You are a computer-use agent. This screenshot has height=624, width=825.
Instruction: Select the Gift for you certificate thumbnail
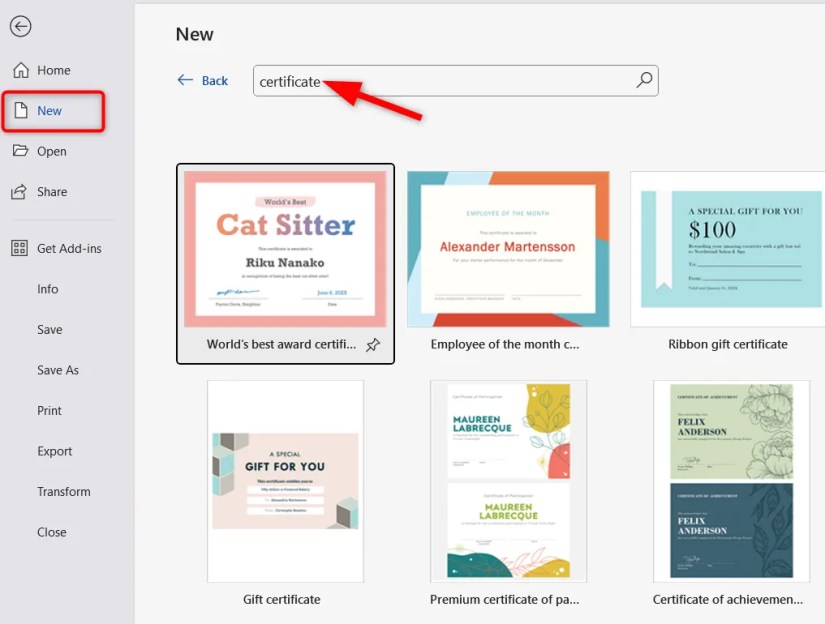(x=285, y=481)
